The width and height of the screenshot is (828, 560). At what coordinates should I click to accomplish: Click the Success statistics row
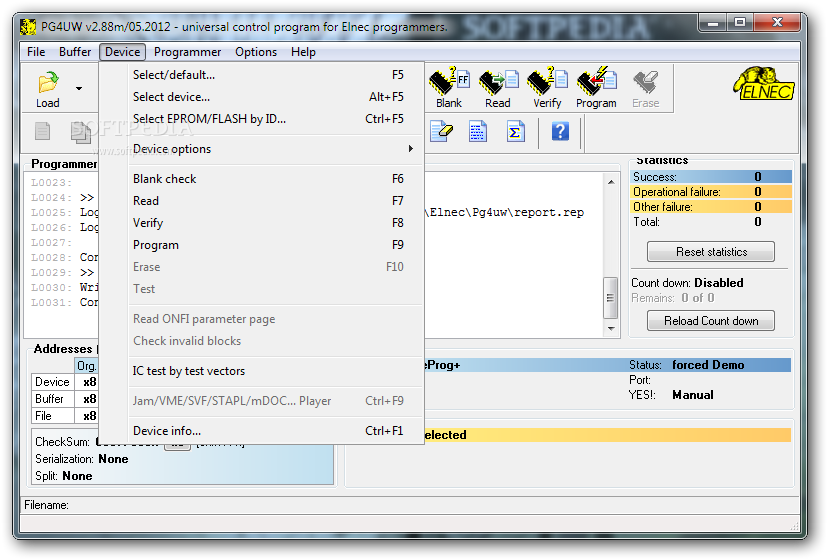coord(711,176)
